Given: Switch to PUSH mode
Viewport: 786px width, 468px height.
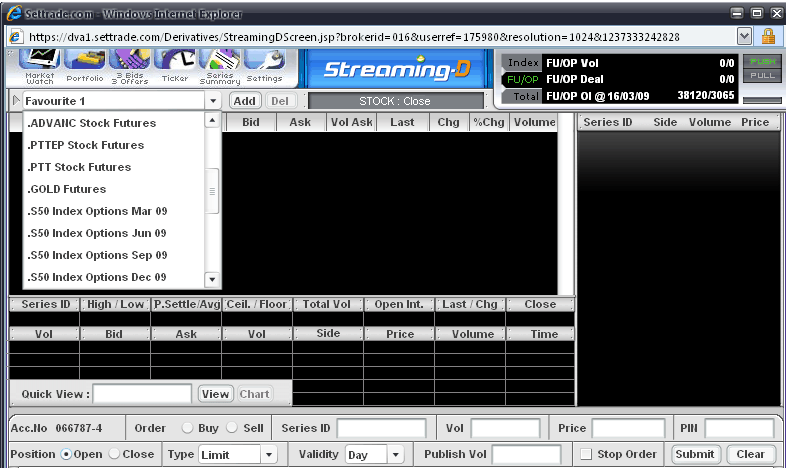Looking at the screenshot, I should (762, 61).
